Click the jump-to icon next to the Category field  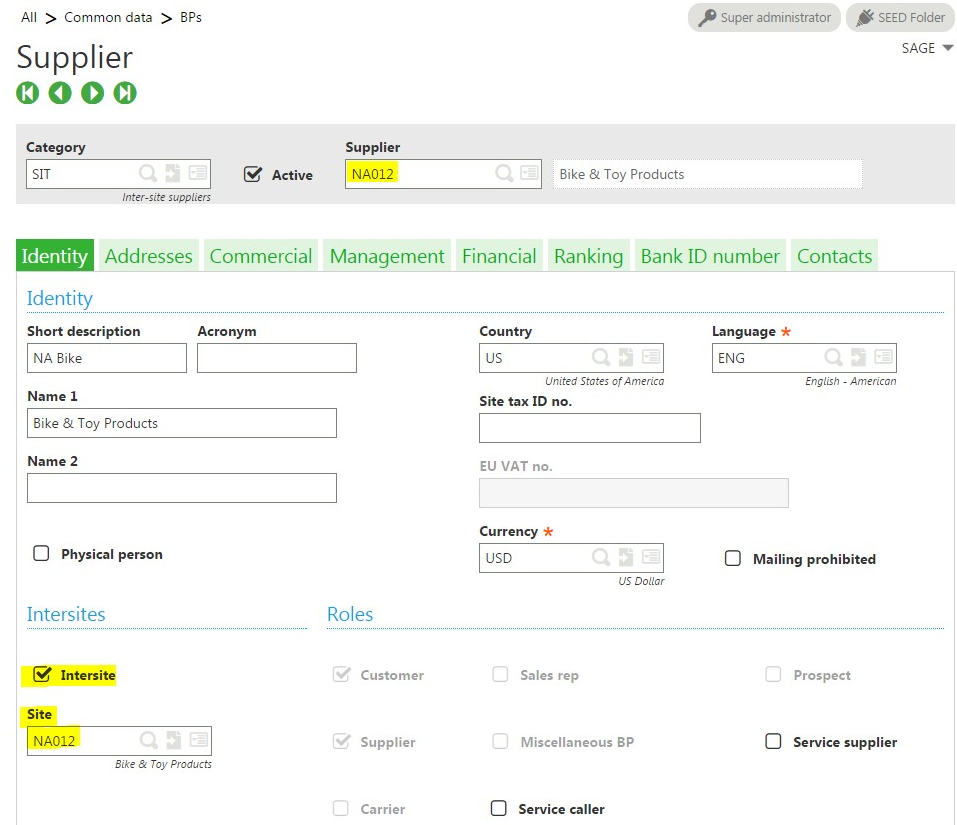[174, 172]
